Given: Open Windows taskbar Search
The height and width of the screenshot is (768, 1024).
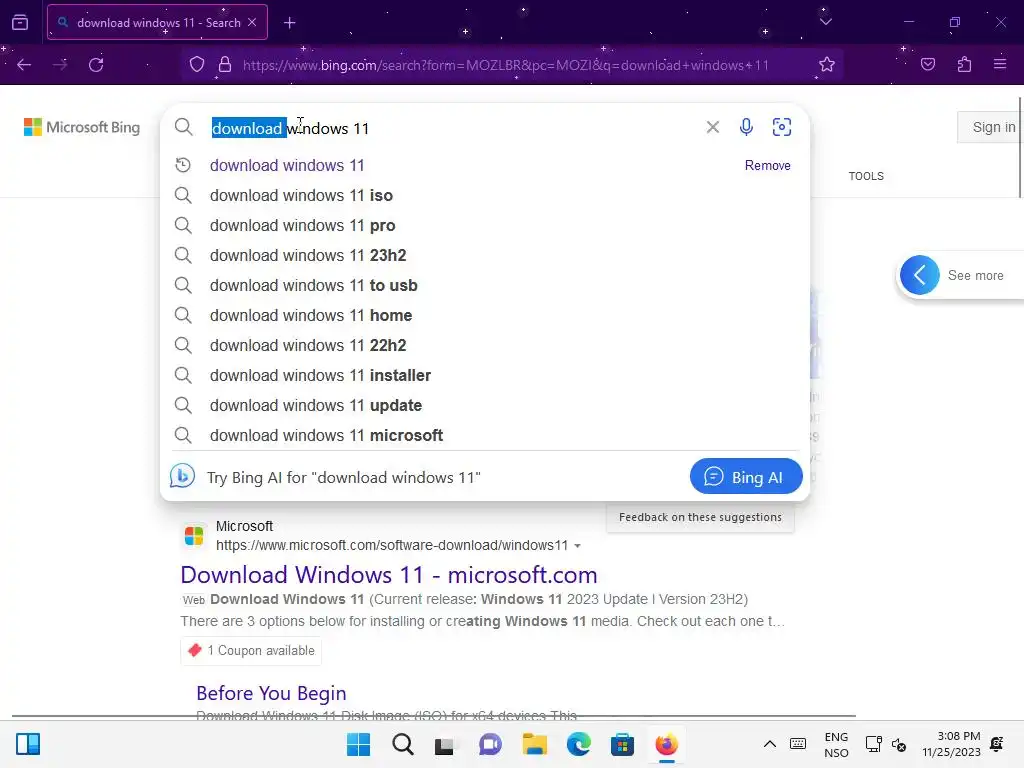Looking at the screenshot, I should pyautogui.click(x=402, y=744).
